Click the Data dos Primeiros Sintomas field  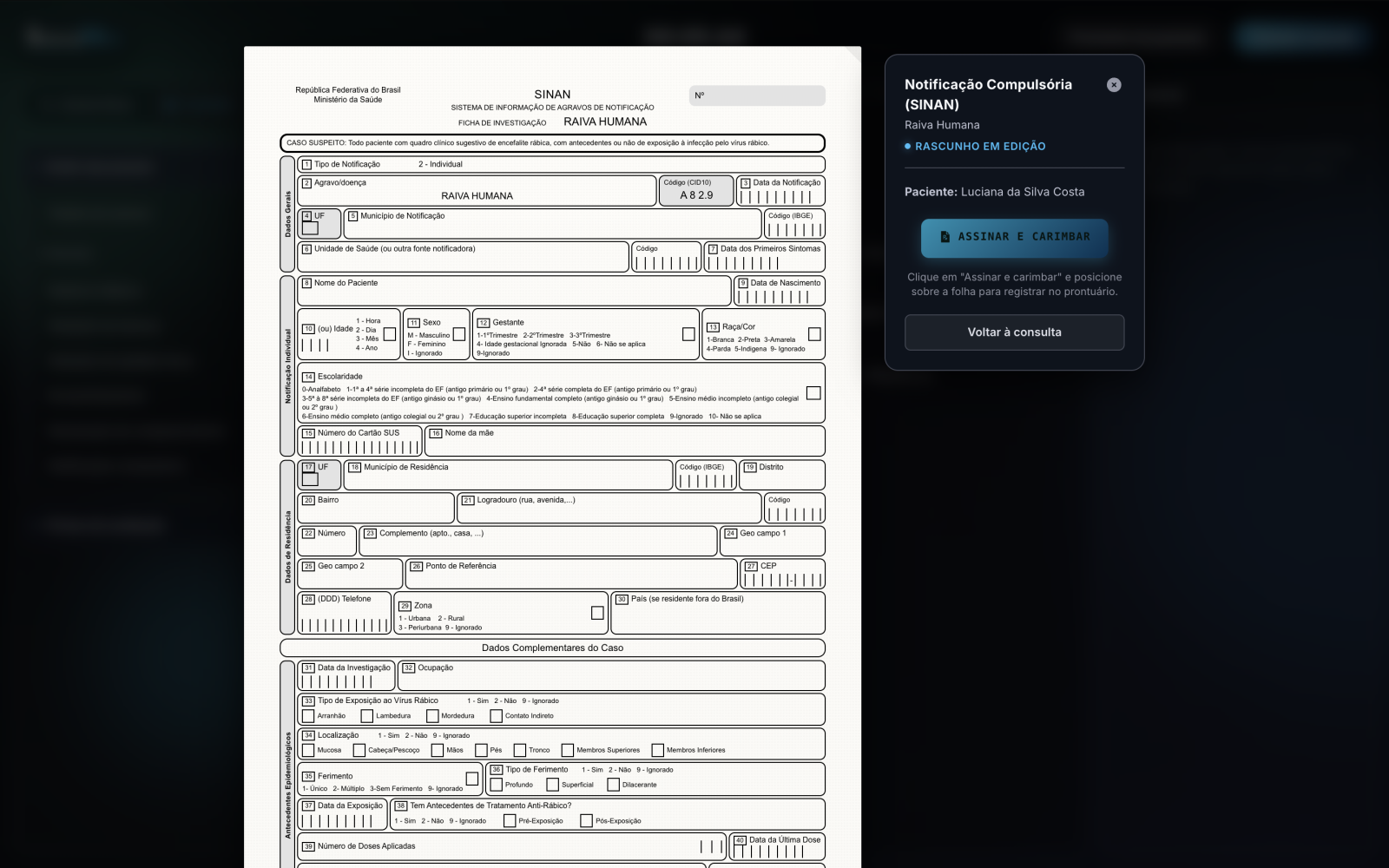(764, 257)
